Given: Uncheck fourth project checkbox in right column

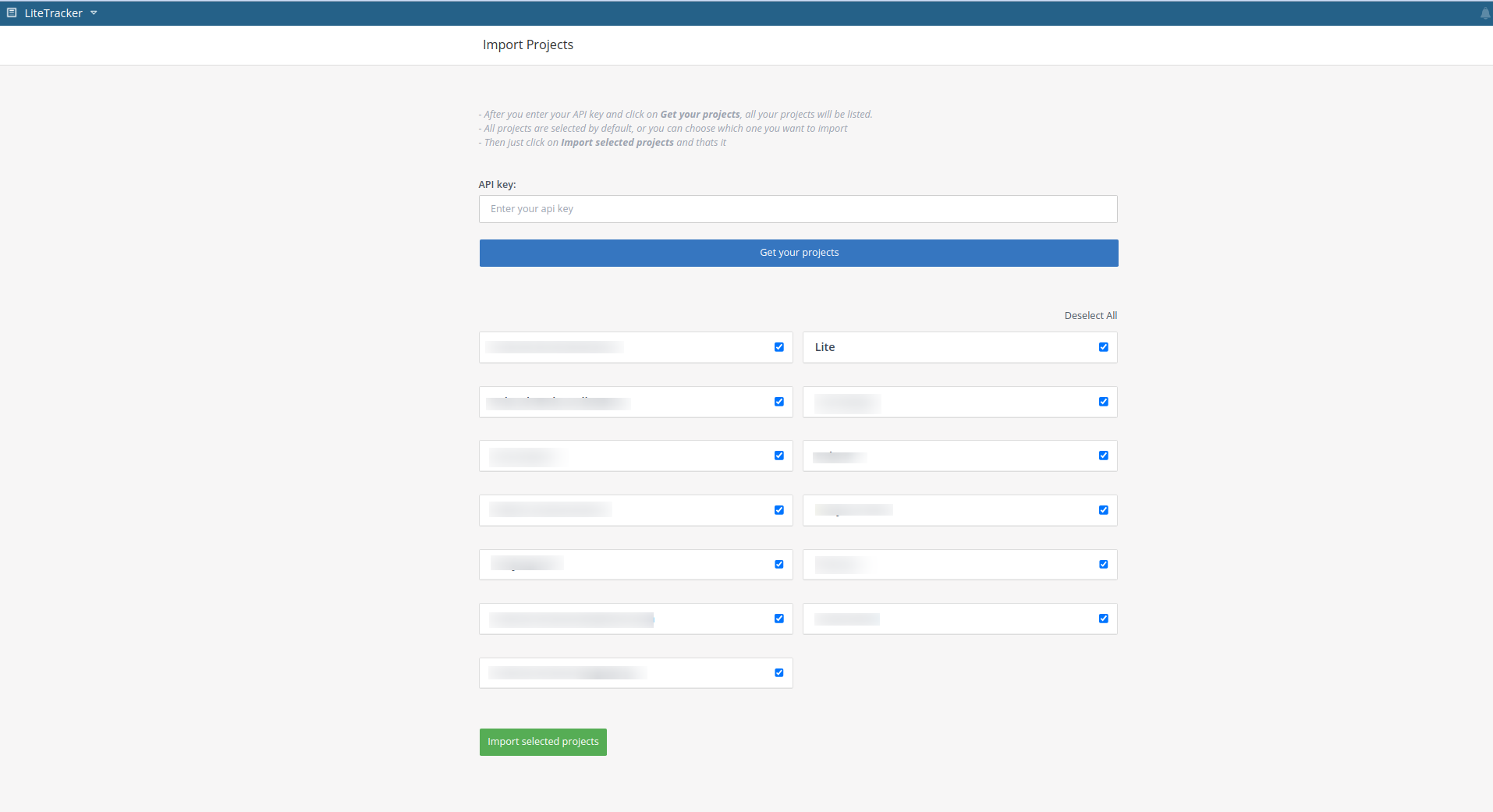Looking at the screenshot, I should pos(1103,510).
